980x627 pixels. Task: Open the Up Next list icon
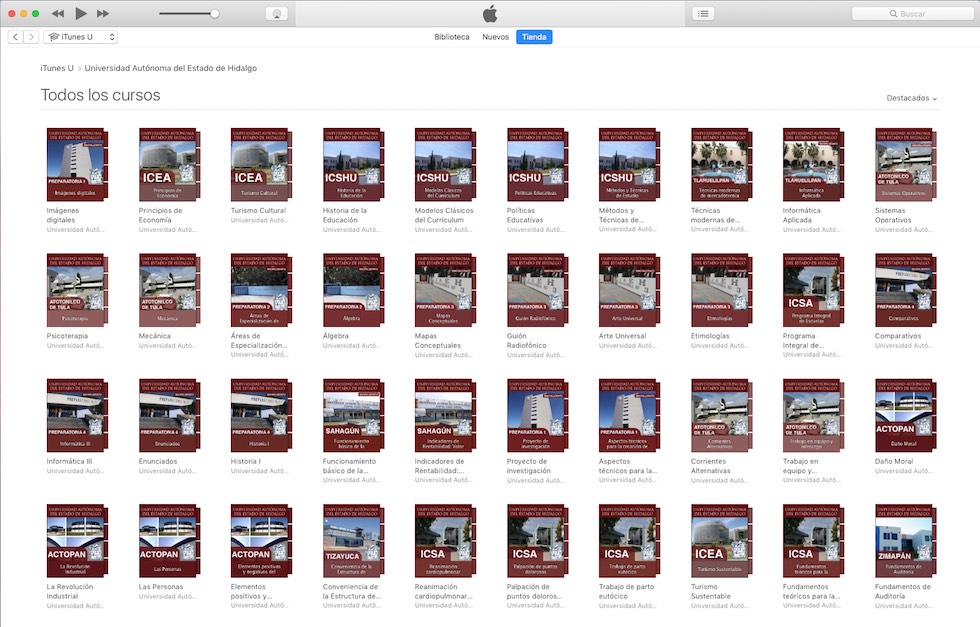click(x=703, y=14)
